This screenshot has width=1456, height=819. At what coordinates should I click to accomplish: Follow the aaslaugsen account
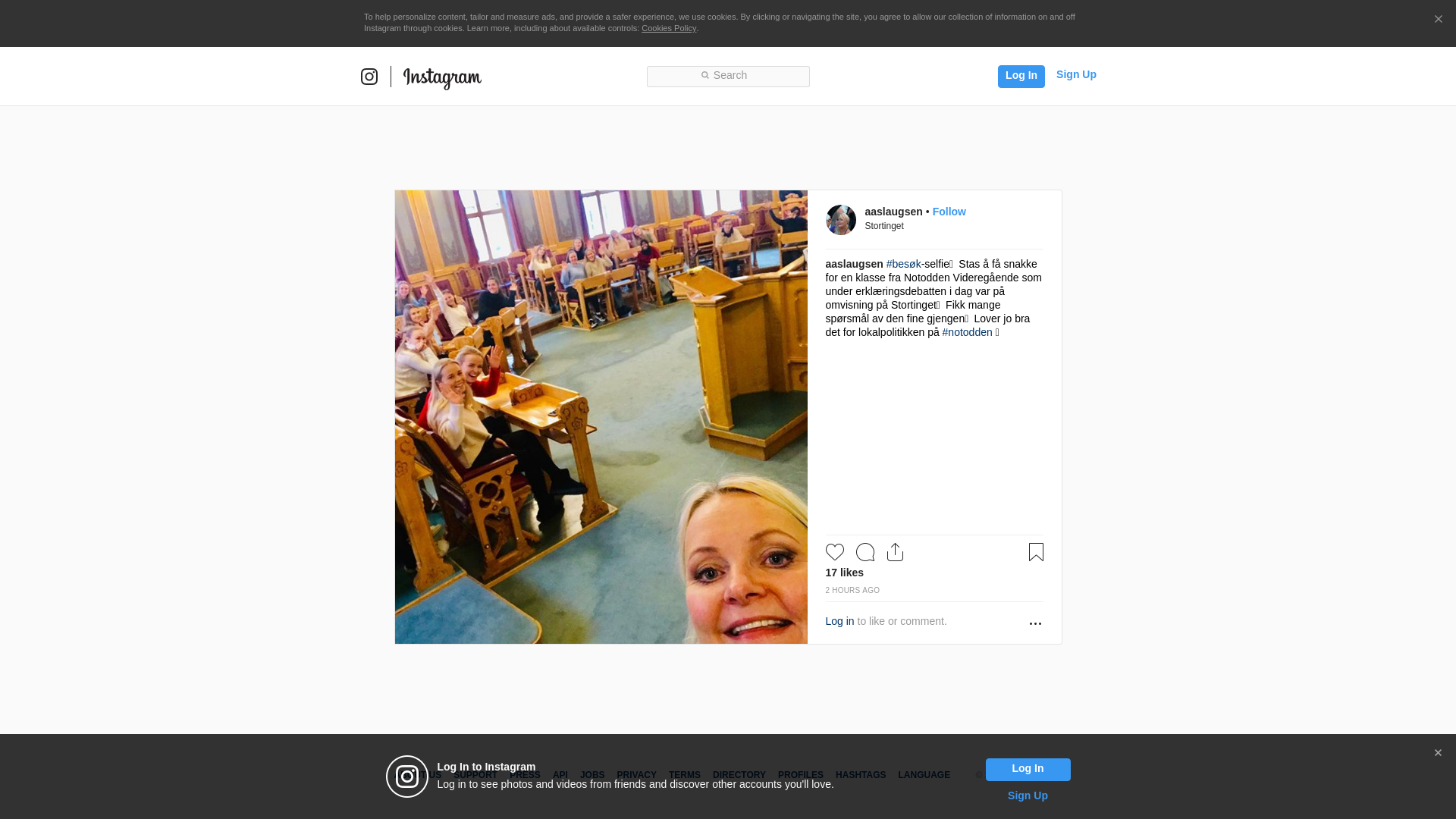click(949, 212)
